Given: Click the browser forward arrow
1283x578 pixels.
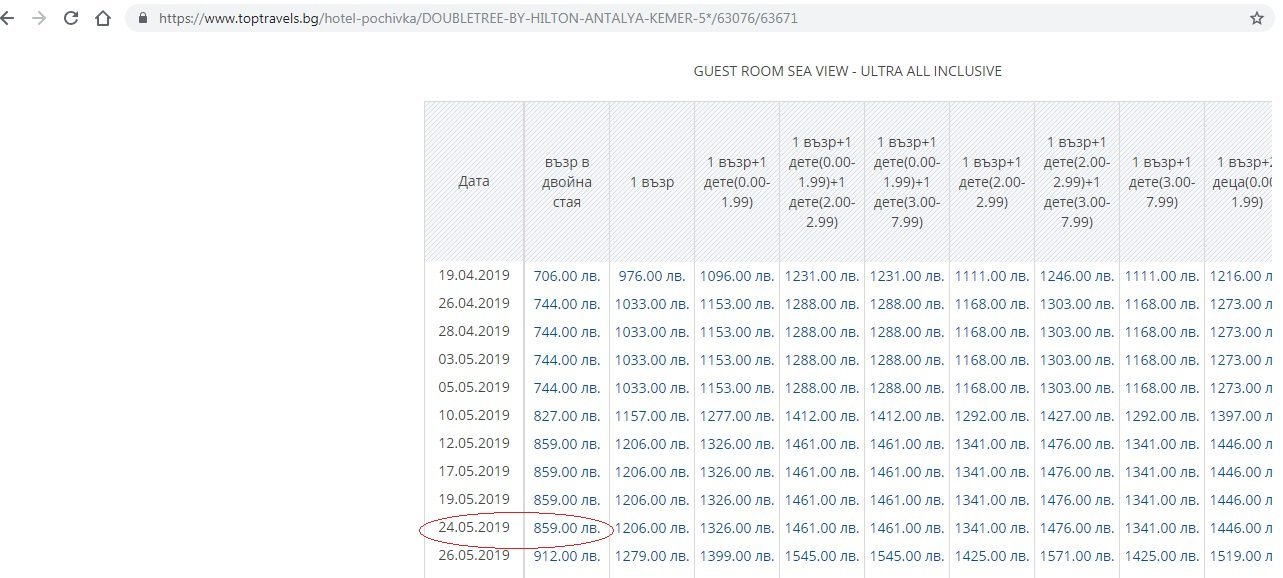Looking at the screenshot, I should (x=40, y=18).
